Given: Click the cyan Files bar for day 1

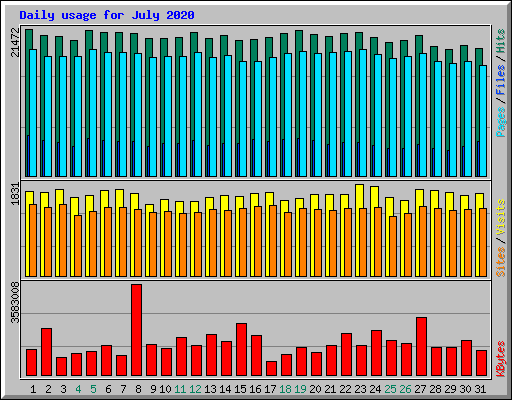Looking at the screenshot, I should tap(33, 113).
